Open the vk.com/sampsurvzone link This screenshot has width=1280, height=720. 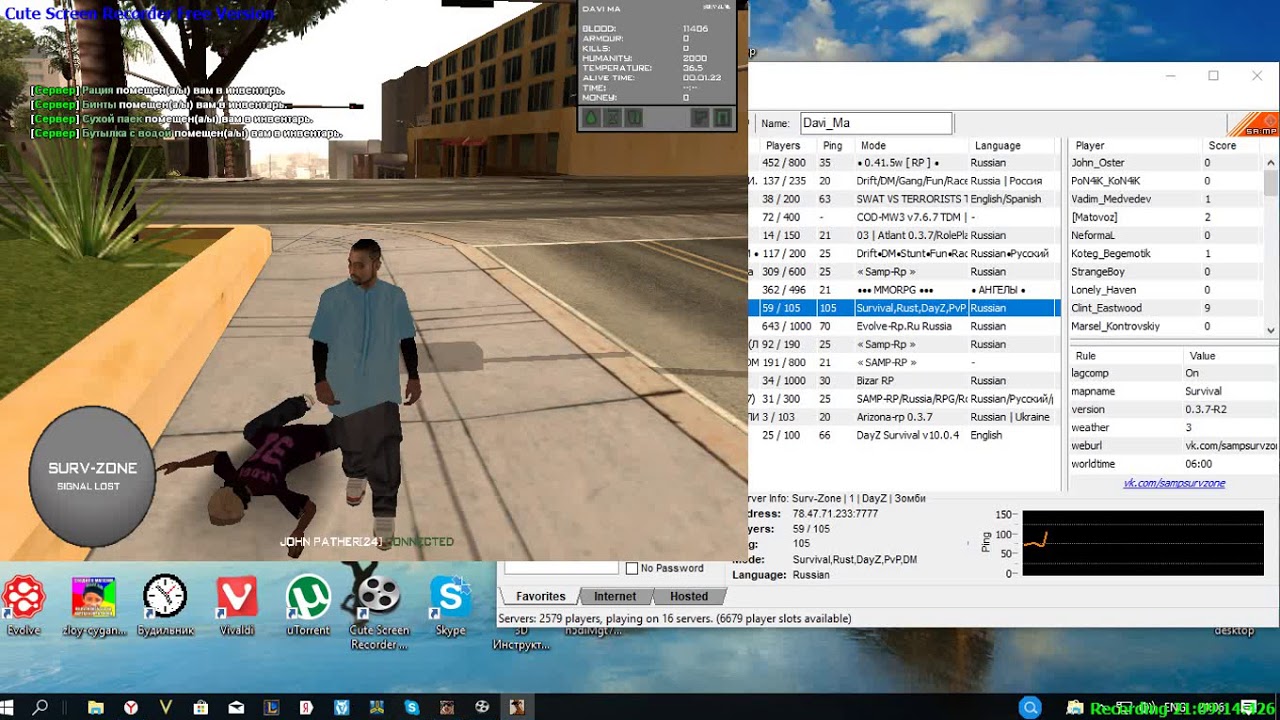click(x=1174, y=483)
